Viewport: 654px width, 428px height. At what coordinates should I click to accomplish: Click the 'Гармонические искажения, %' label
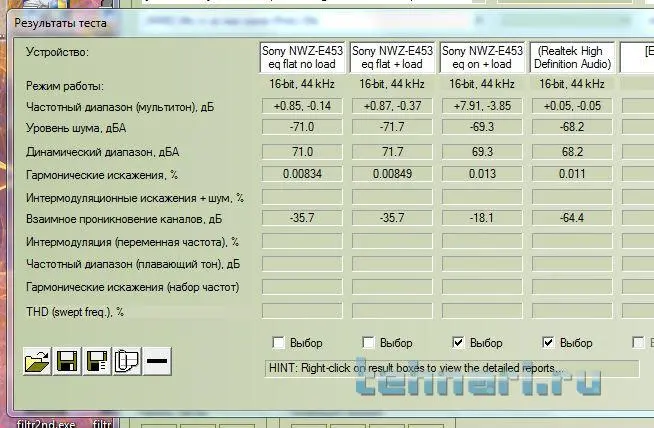coord(102,175)
